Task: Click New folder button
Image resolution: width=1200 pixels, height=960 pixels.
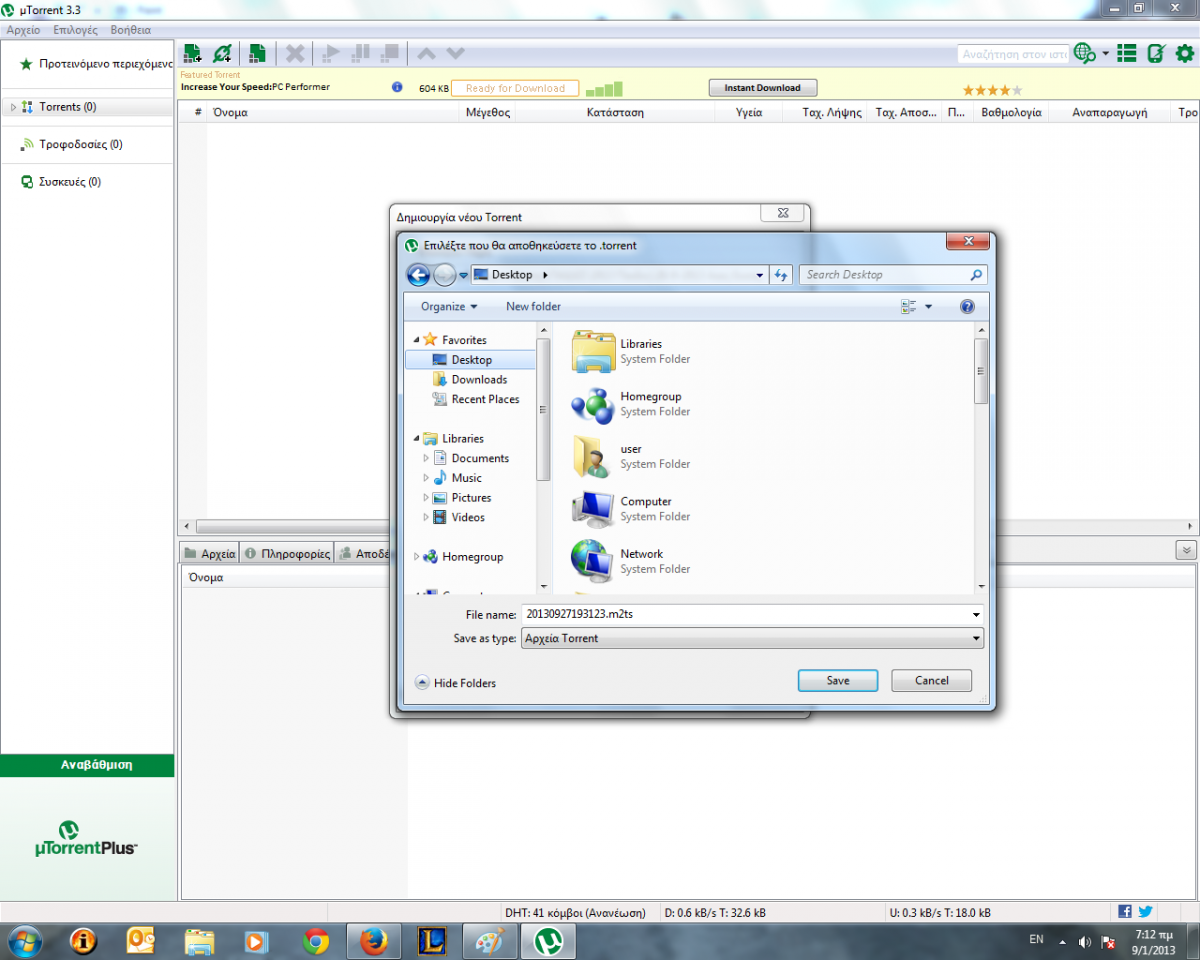Action: [533, 307]
